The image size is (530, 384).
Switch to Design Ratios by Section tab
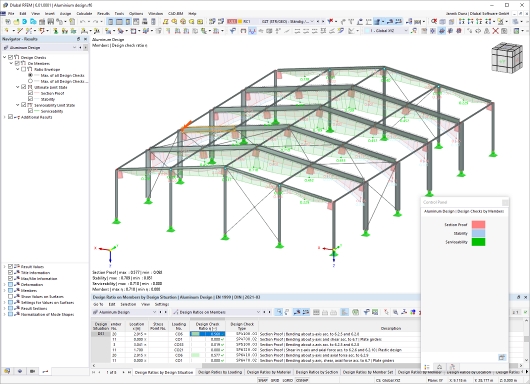(x=317, y=372)
